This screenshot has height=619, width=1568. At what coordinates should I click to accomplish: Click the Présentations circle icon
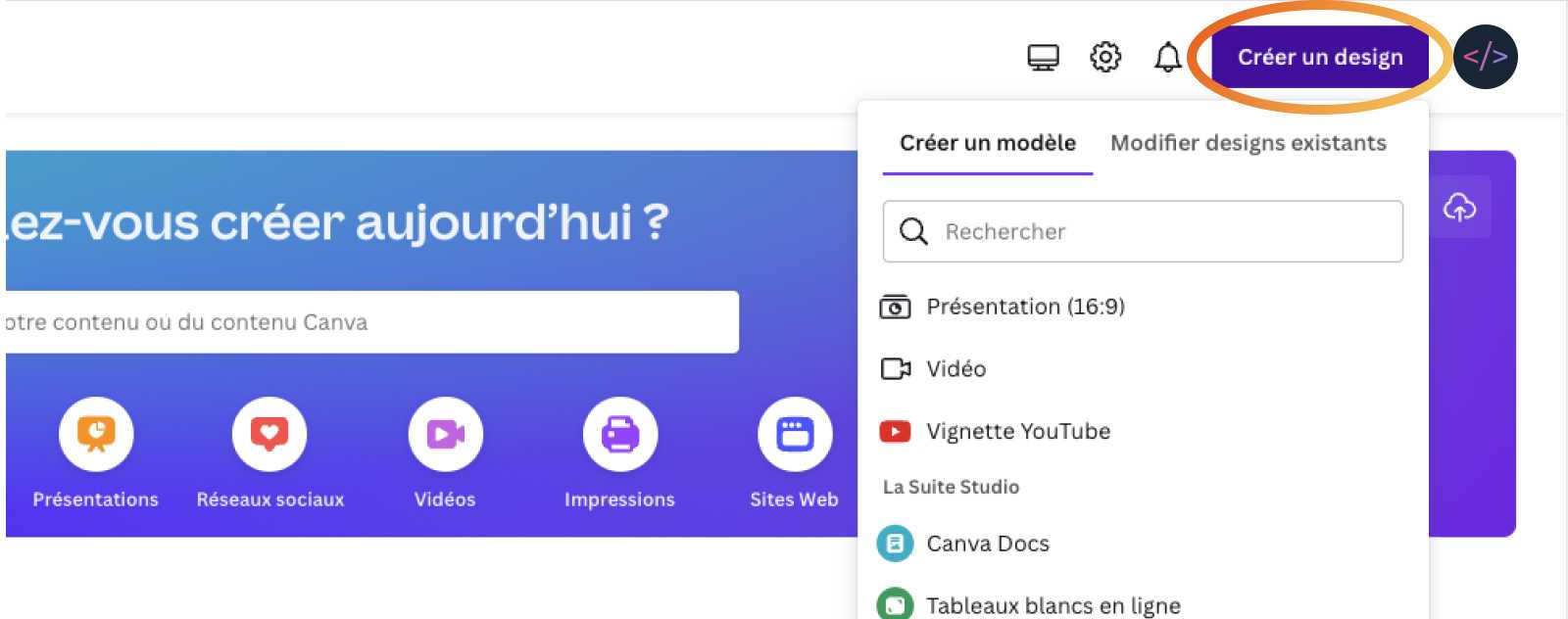[96, 434]
